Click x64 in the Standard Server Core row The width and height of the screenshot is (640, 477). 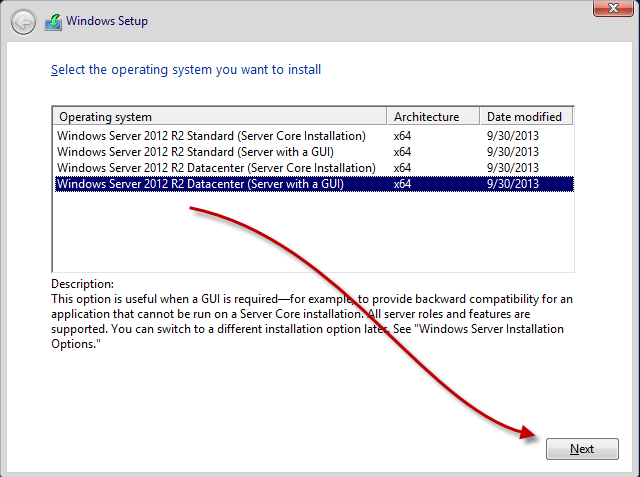[x=402, y=136]
